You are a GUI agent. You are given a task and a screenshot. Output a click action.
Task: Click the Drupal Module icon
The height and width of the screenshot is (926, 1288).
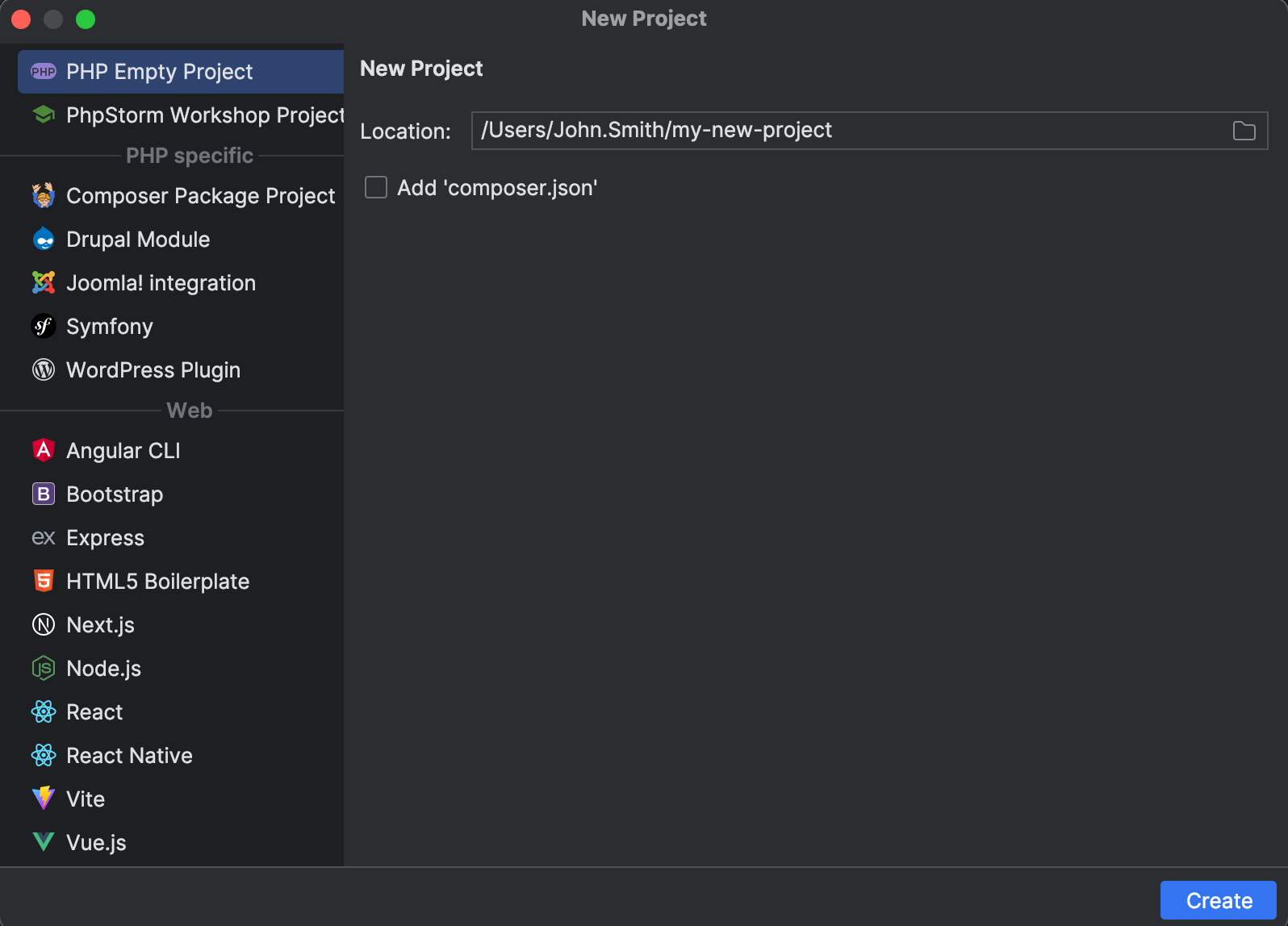[43, 239]
